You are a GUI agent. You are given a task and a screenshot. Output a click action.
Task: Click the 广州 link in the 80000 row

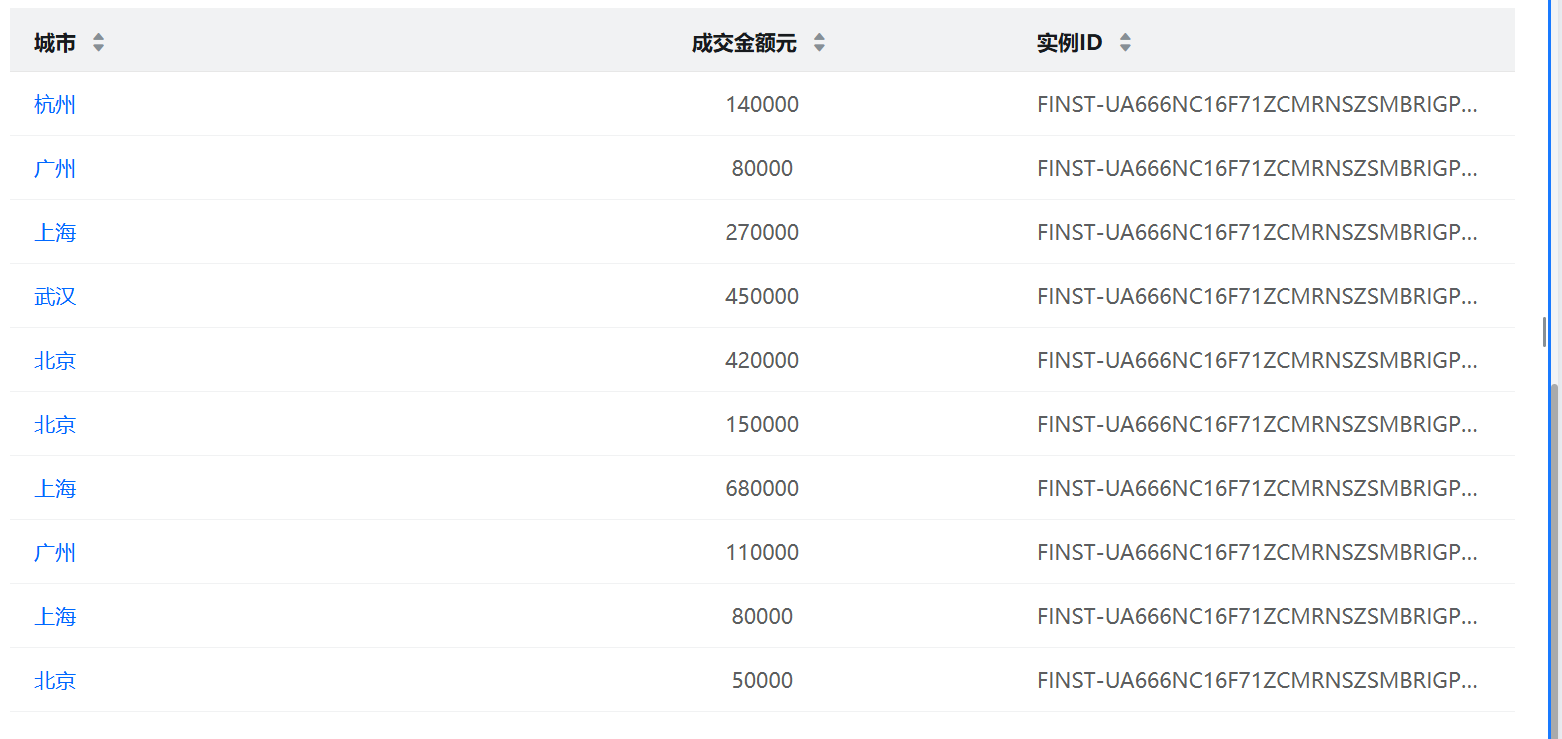55,168
